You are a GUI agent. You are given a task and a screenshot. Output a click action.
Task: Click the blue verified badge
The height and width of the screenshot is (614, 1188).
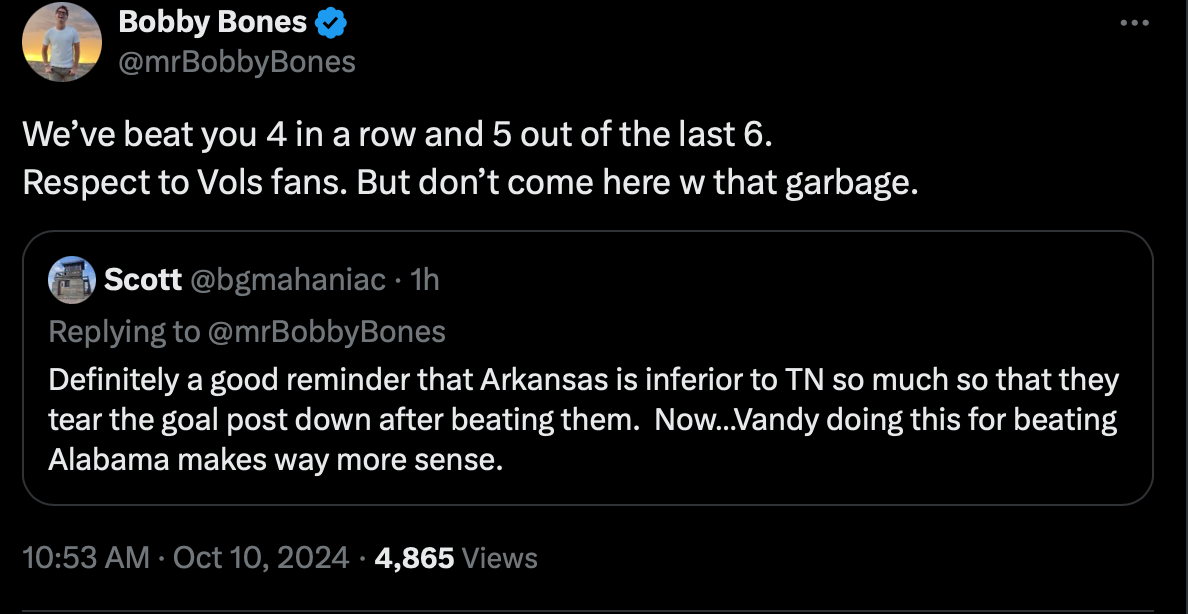pos(333,20)
